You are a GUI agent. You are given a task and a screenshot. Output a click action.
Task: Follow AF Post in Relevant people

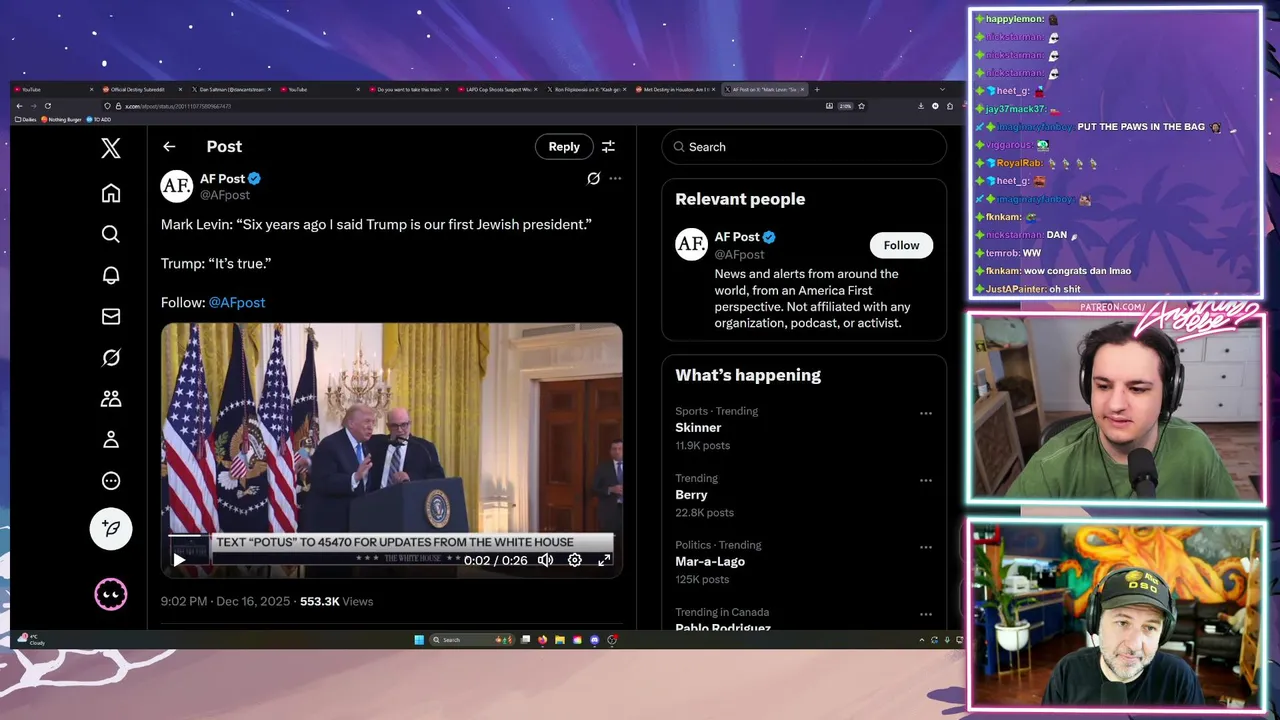[901, 245]
